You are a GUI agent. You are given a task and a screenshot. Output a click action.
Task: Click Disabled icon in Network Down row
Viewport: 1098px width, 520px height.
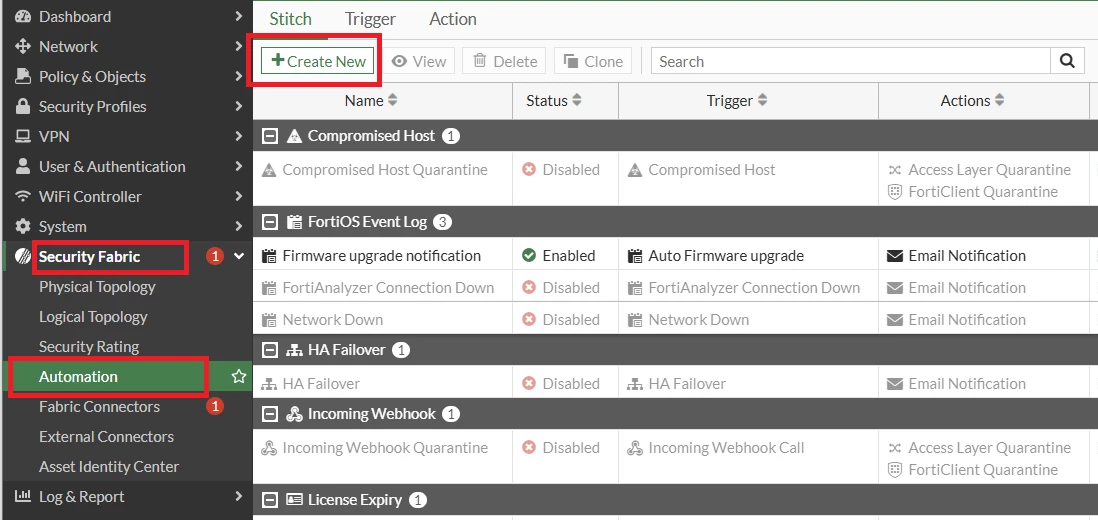(529, 319)
